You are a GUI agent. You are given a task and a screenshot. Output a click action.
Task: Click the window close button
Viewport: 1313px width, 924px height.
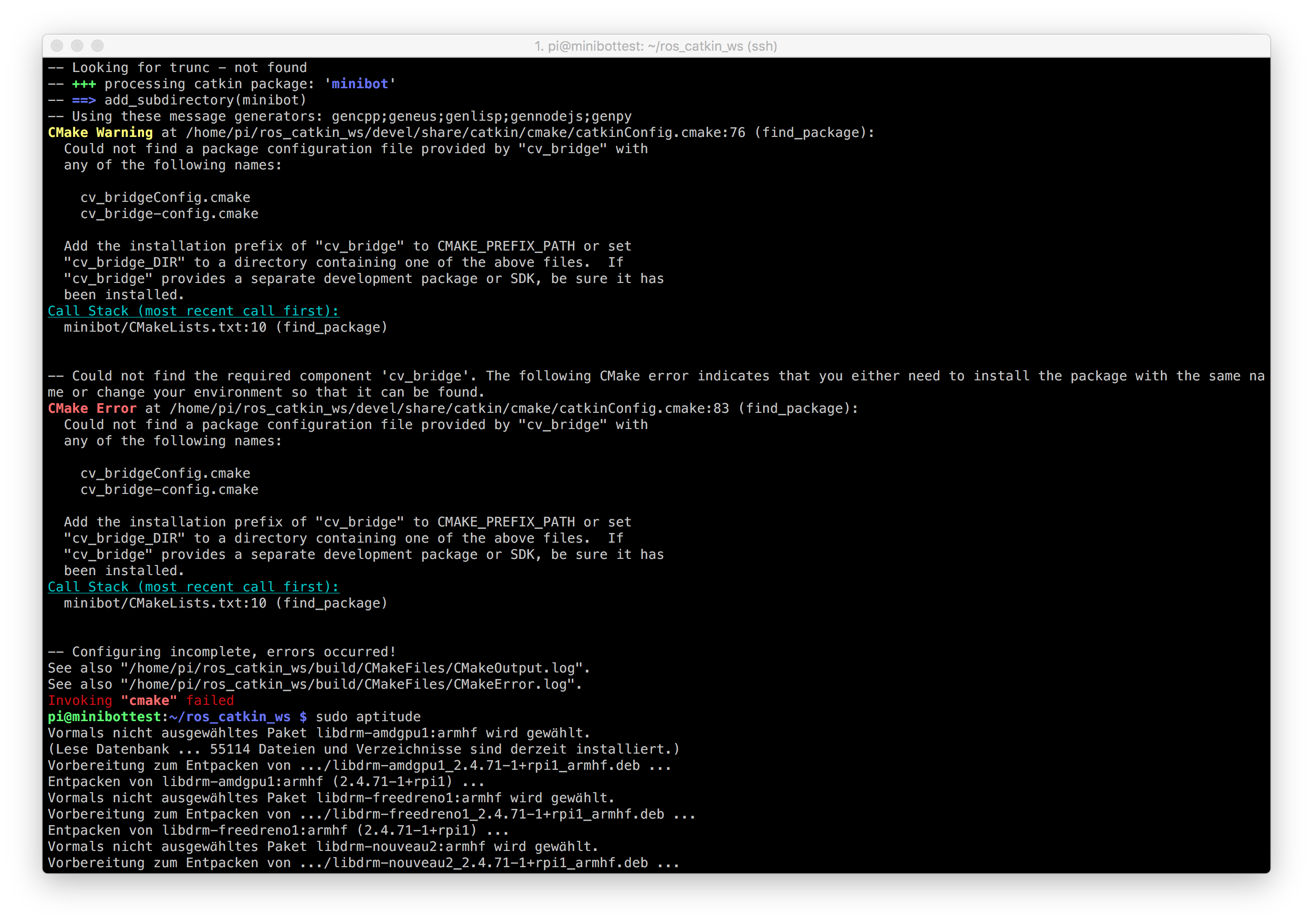[57, 46]
